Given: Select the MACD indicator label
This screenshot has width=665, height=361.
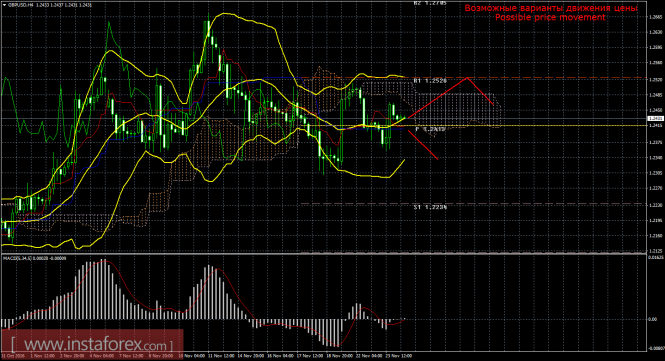Looking at the screenshot, I should (x=34, y=258).
